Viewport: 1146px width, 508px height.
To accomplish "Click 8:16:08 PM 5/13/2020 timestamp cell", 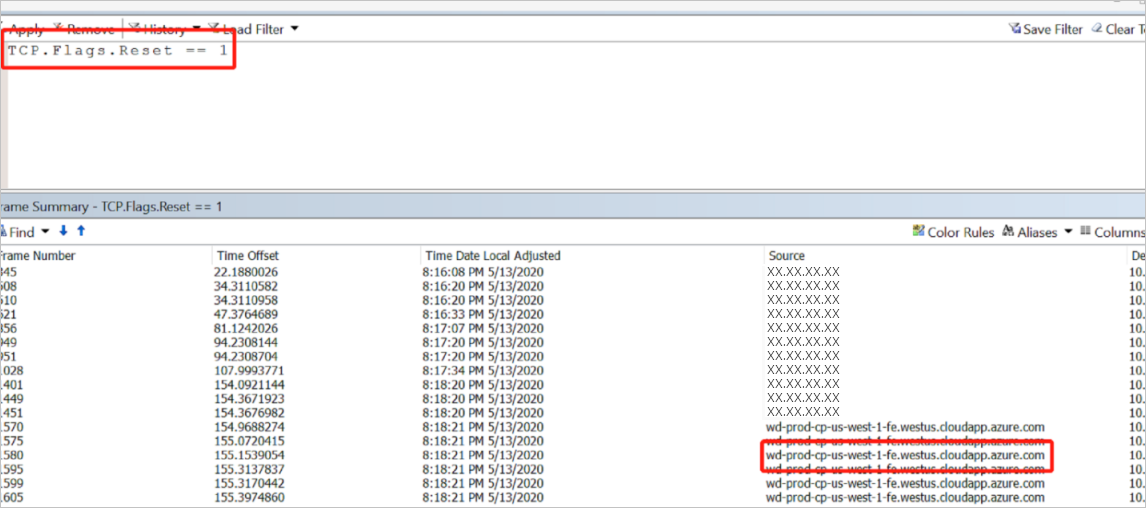I will pos(484,272).
